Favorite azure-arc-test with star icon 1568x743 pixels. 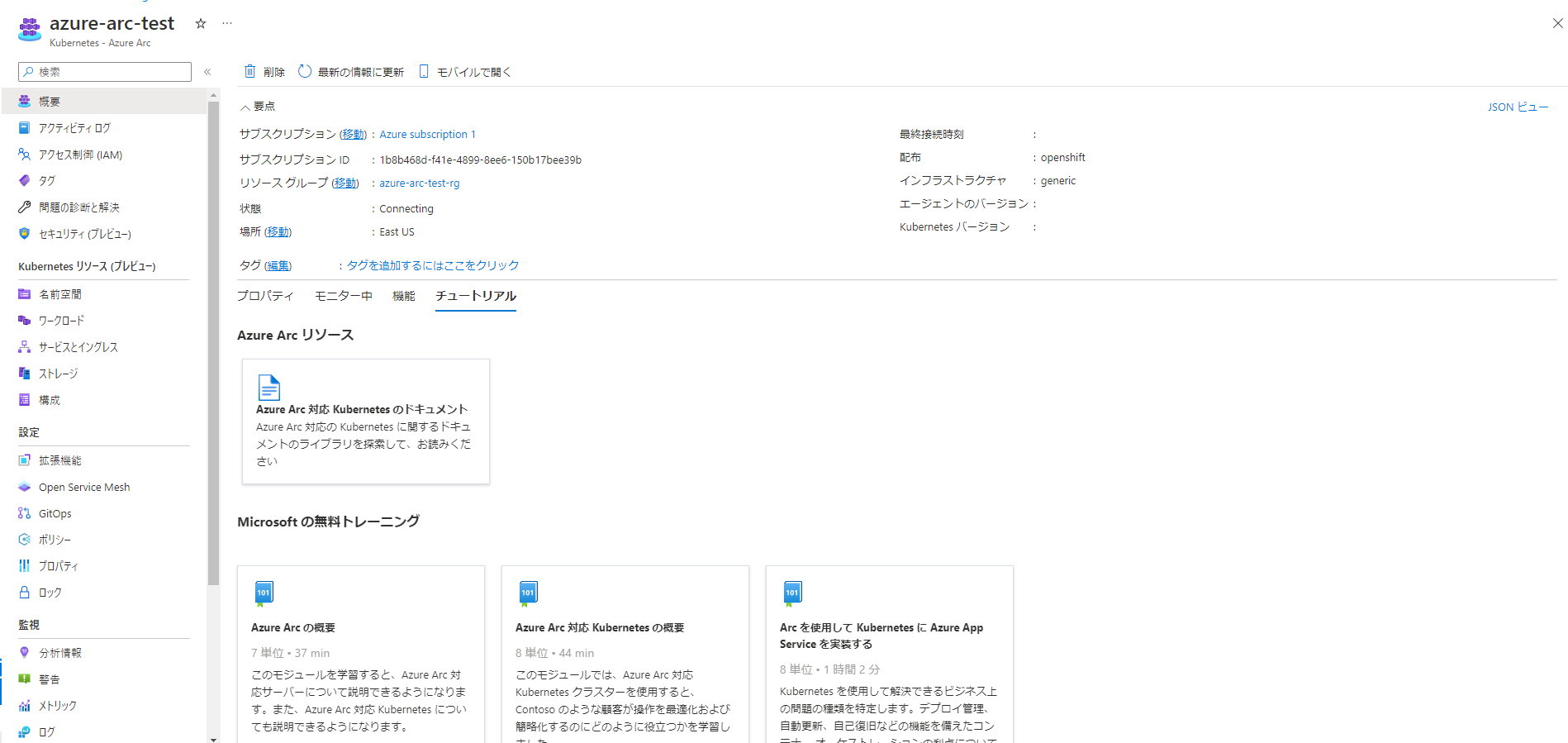tap(201, 23)
